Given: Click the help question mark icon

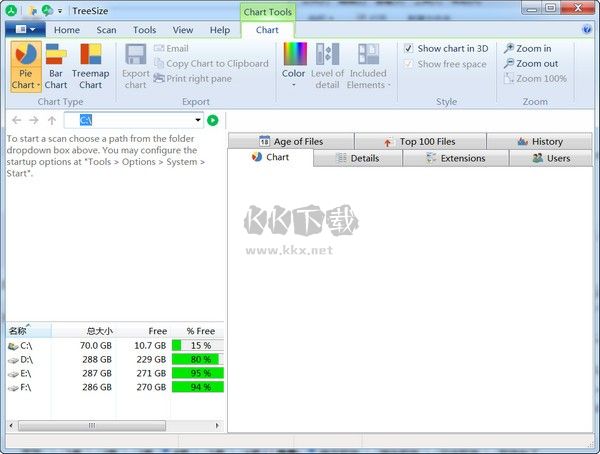Looking at the screenshot, I should 586,29.
